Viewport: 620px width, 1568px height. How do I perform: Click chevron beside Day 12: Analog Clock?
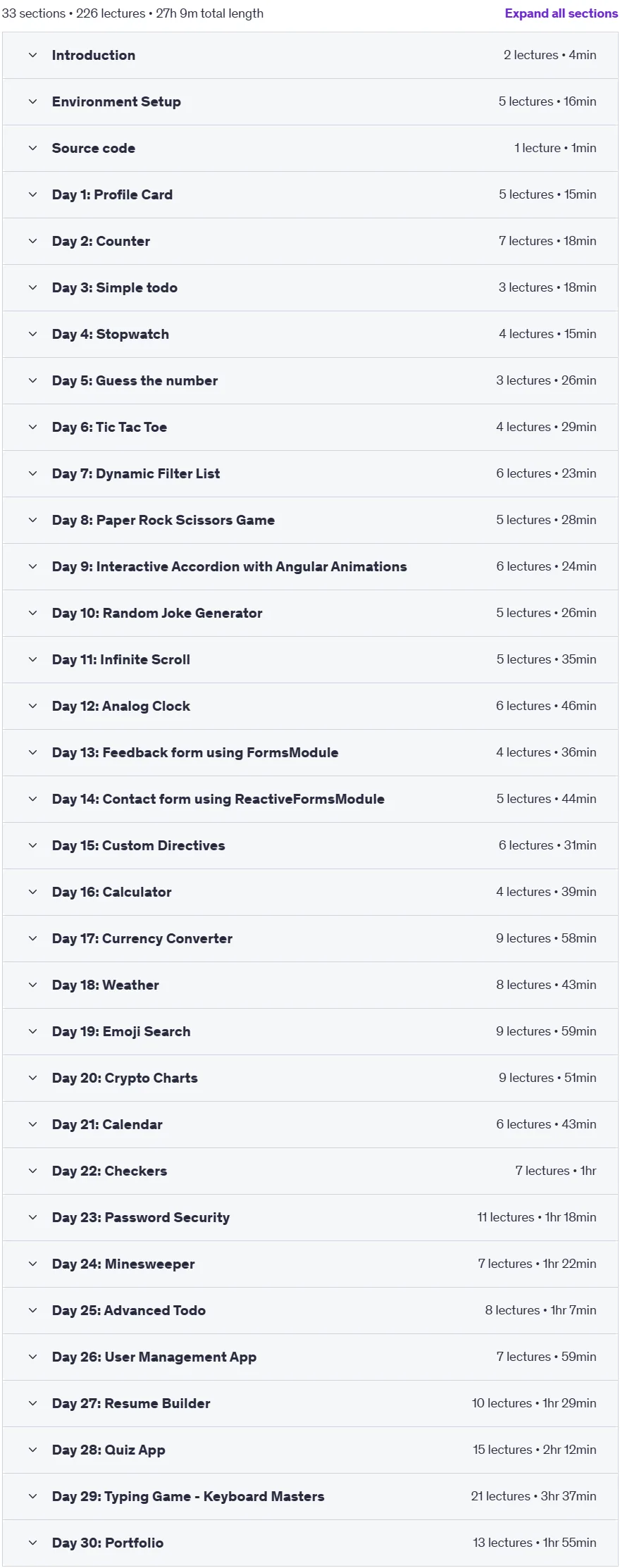pyautogui.click(x=32, y=706)
